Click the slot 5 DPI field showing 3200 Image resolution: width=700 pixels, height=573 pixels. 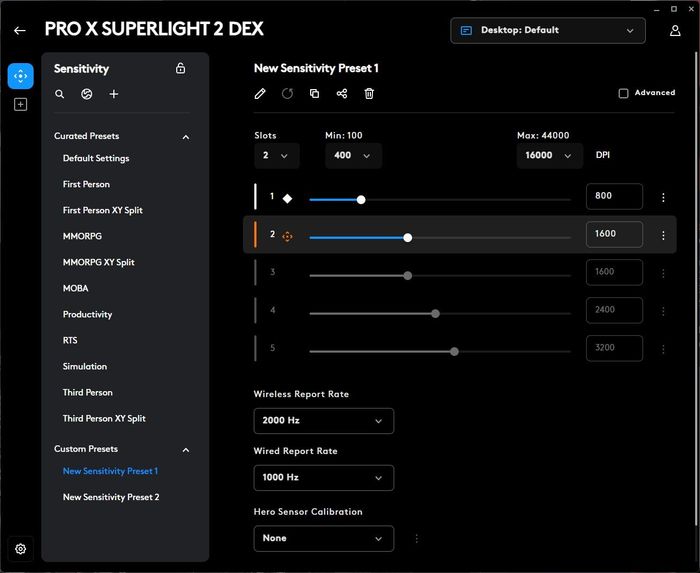tap(614, 348)
